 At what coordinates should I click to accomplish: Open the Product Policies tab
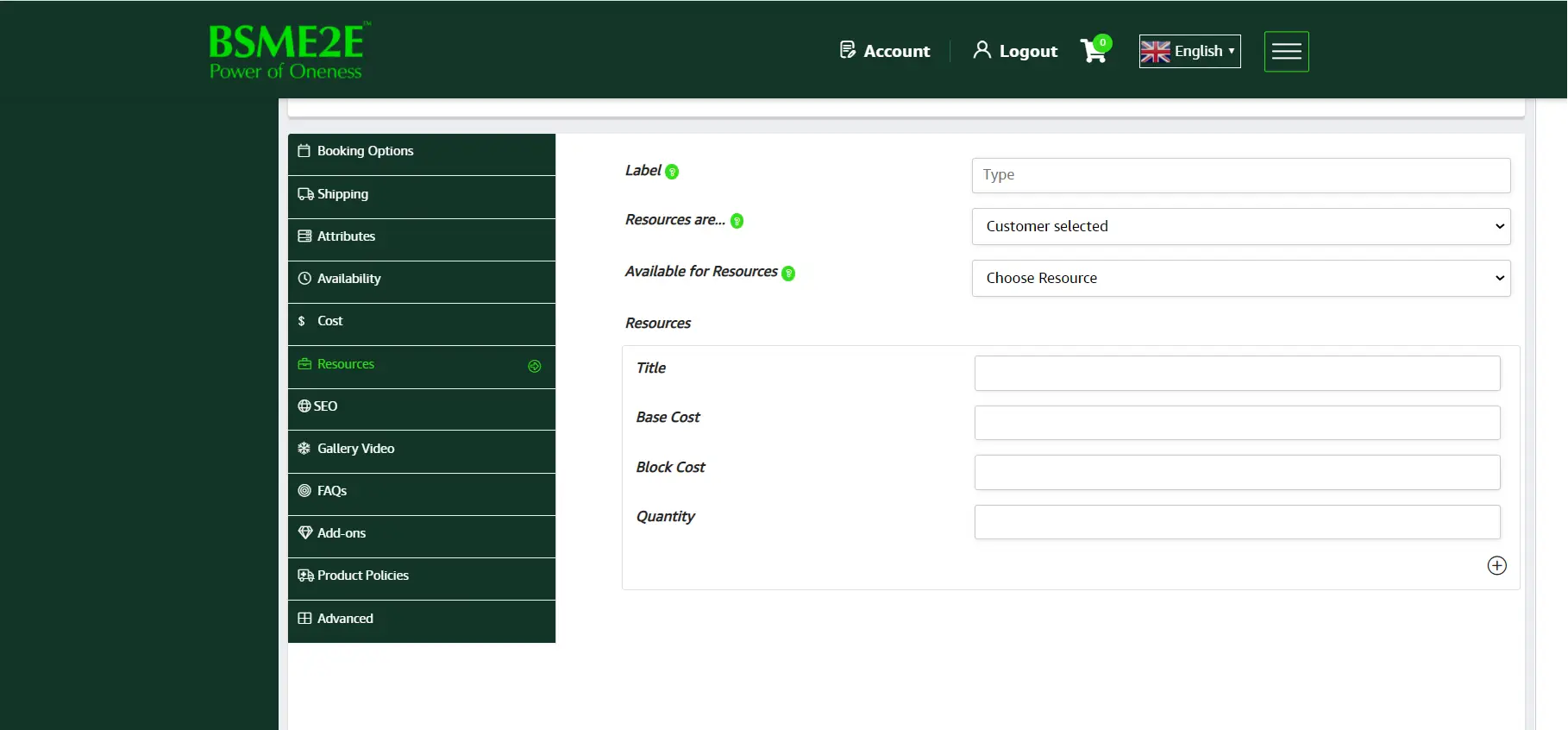click(422, 578)
